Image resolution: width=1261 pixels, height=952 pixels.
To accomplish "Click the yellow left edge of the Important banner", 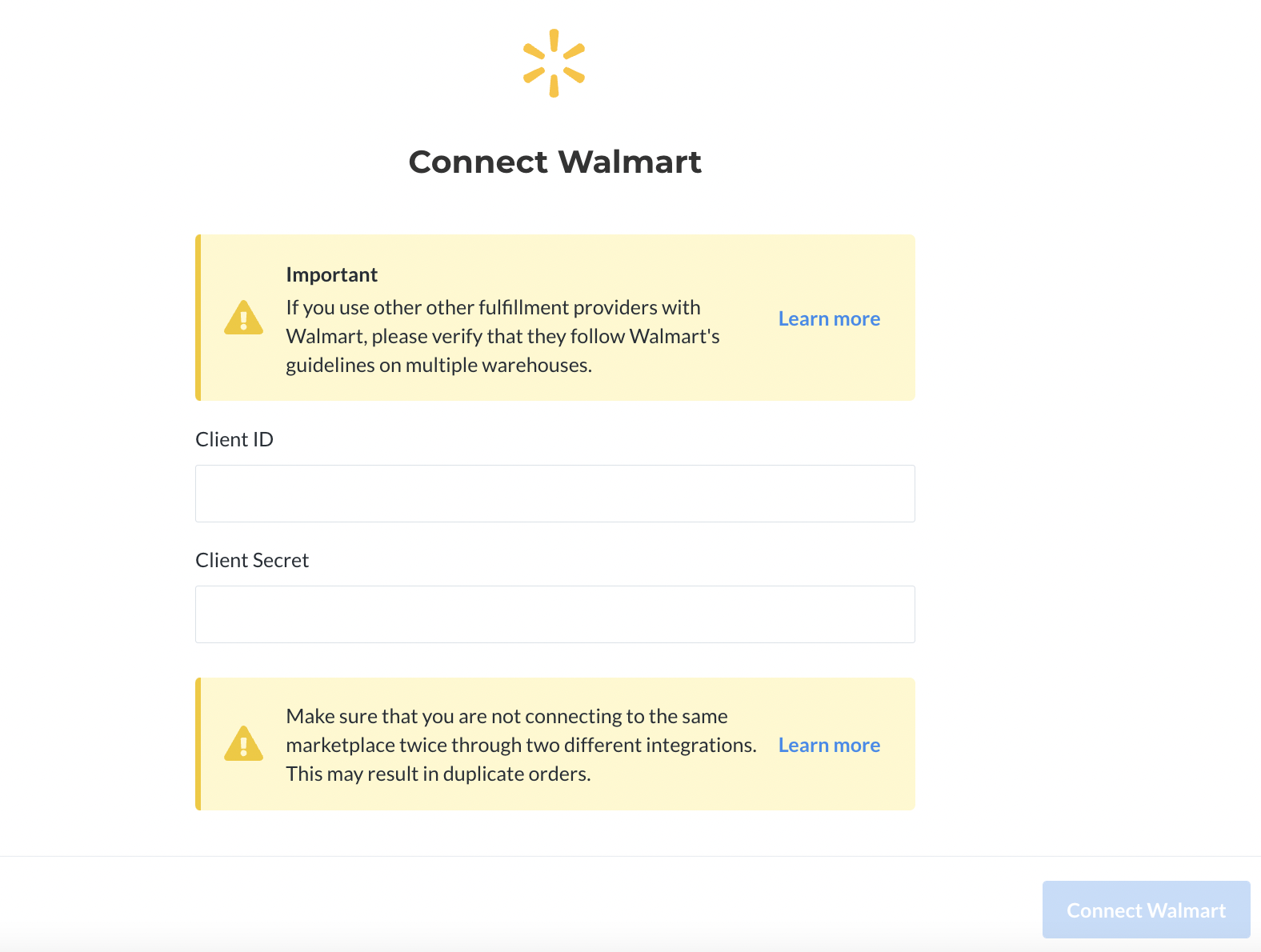I will point(198,318).
